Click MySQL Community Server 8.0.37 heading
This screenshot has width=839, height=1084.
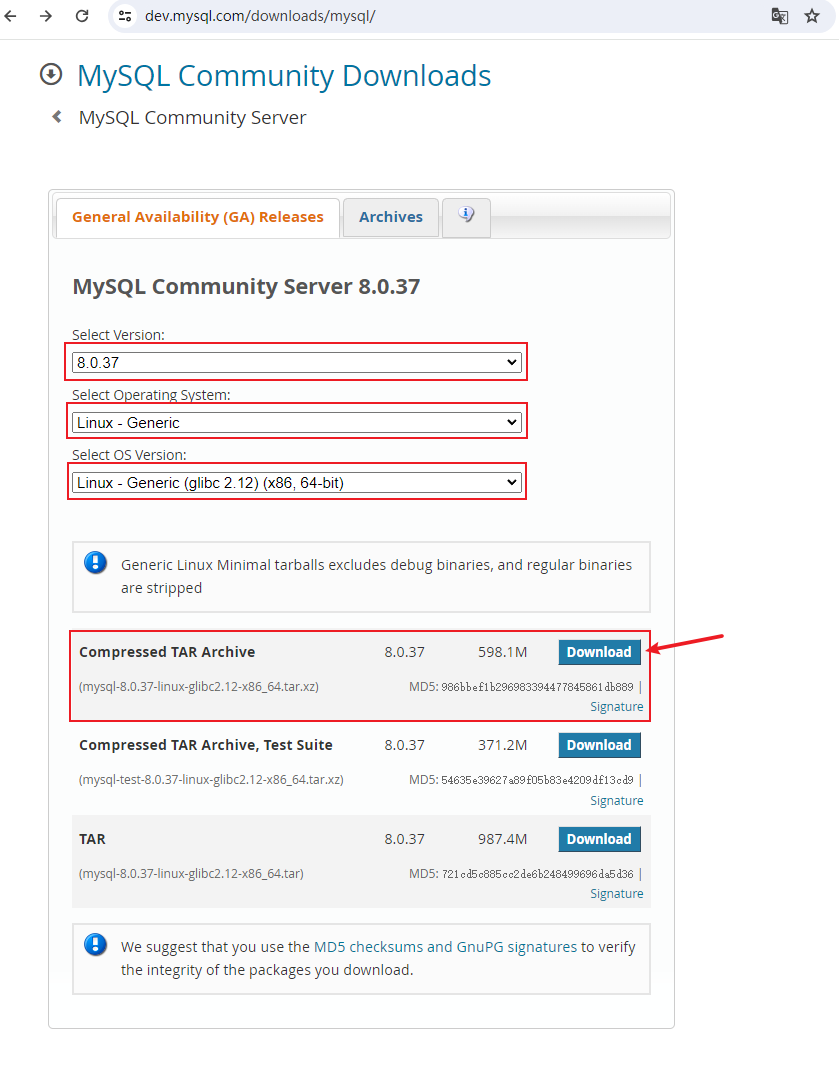[x=246, y=286]
